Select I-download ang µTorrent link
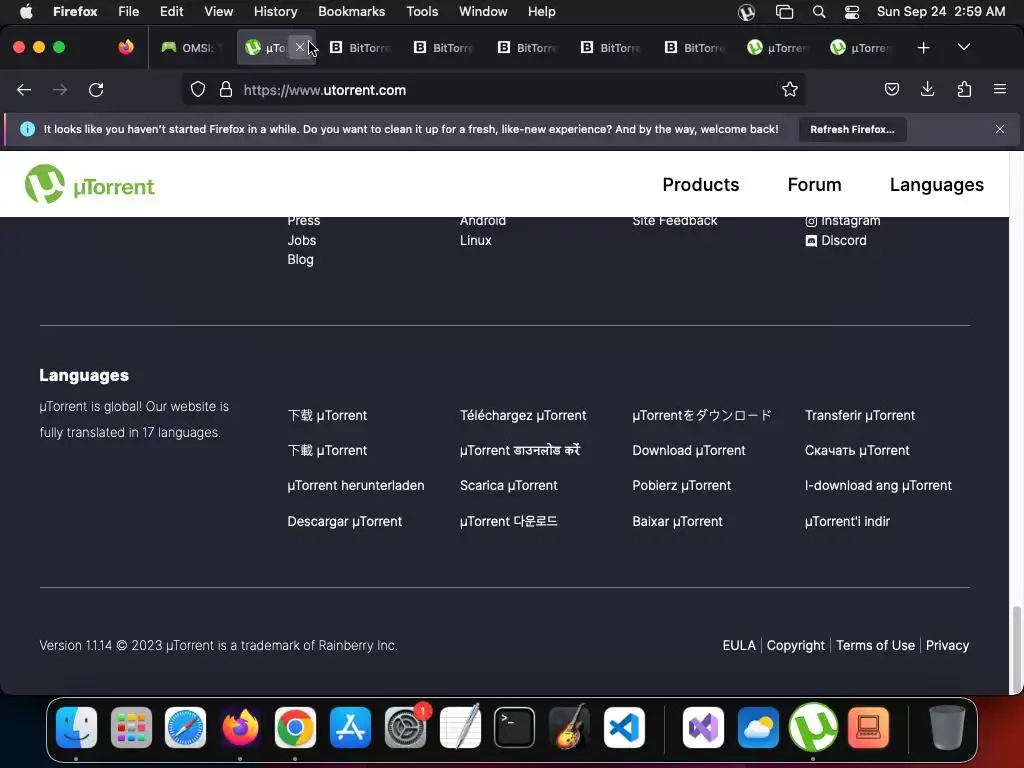This screenshot has height=768, width=1024. click(x=878, y=486)
